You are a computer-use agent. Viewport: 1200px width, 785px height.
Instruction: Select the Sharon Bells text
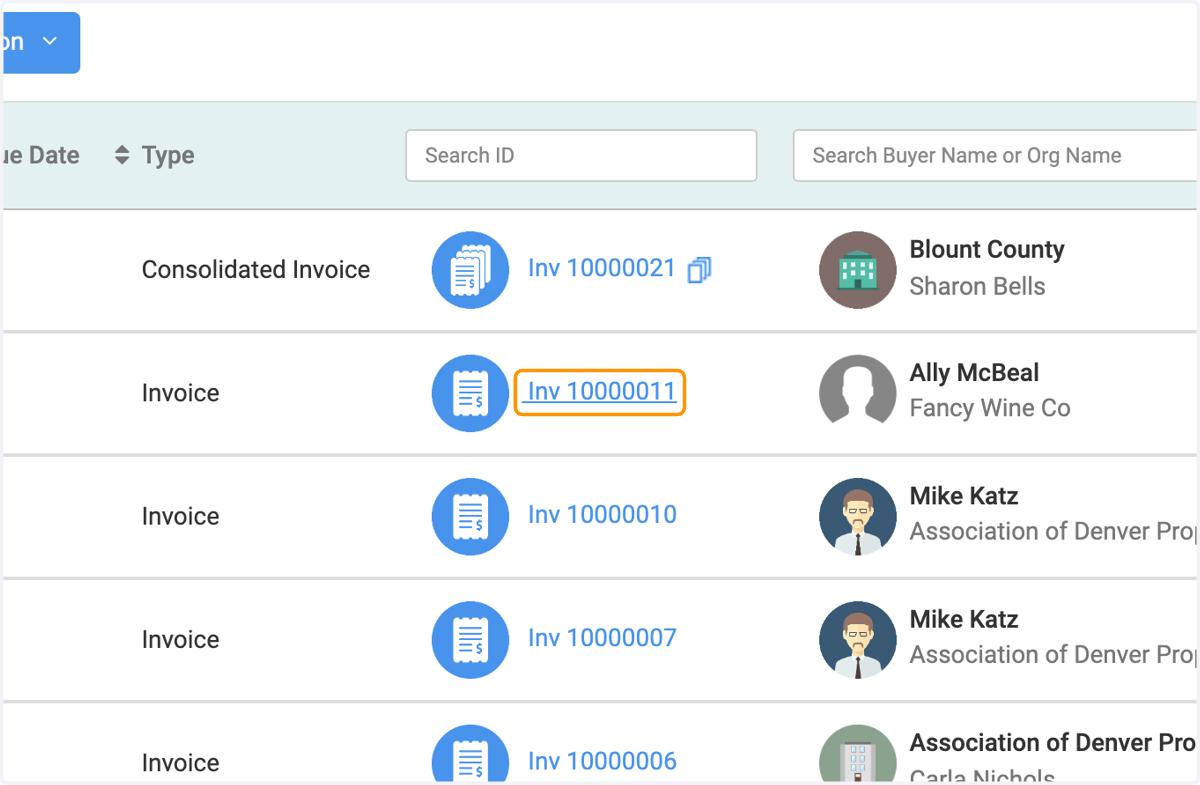(977, 286)
